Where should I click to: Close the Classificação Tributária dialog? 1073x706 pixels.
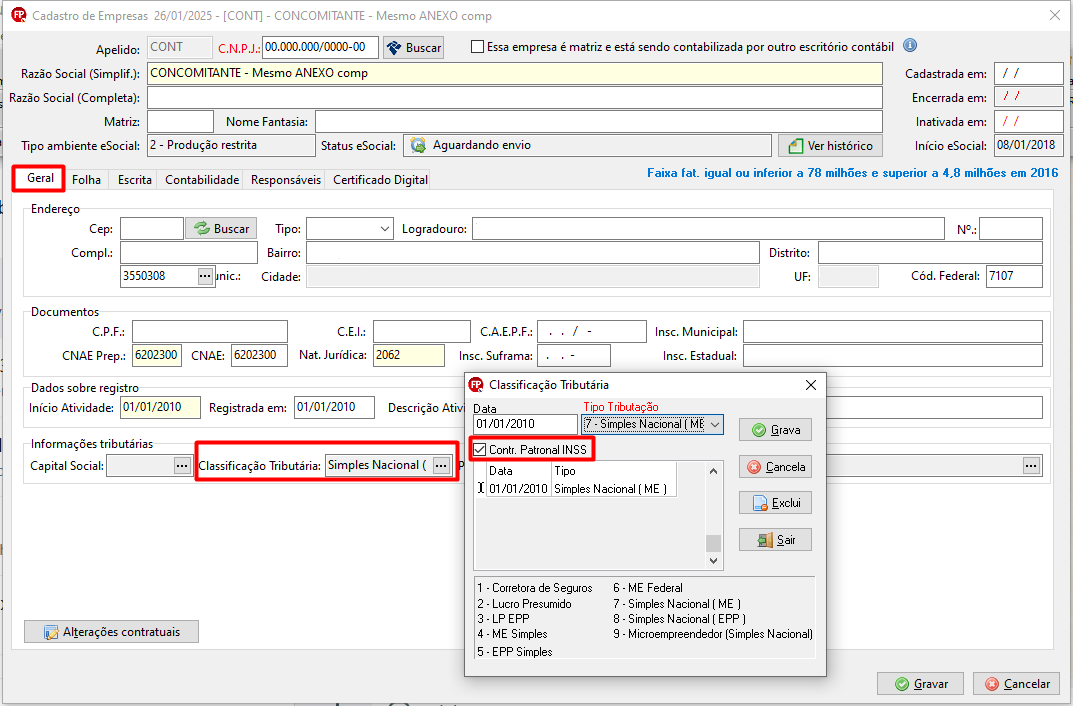pyautogui.click(x=811, y=385)
